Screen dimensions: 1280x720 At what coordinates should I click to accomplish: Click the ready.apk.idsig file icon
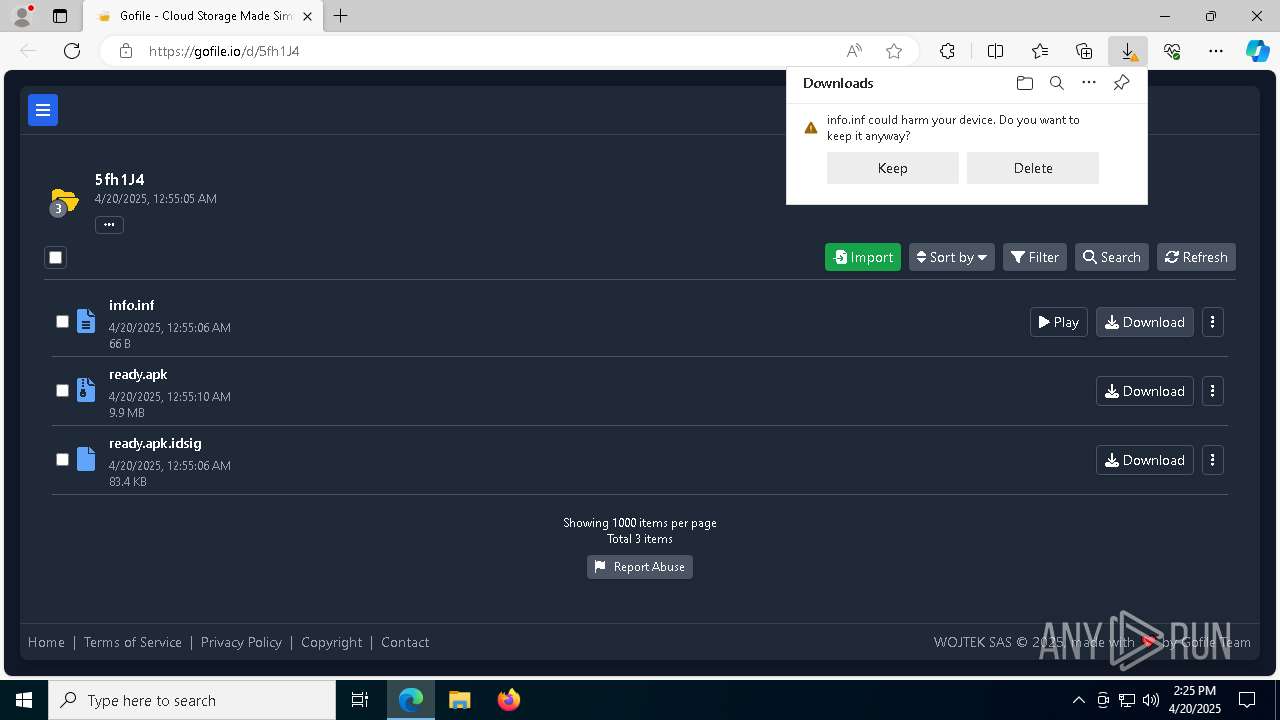point(86,460)
